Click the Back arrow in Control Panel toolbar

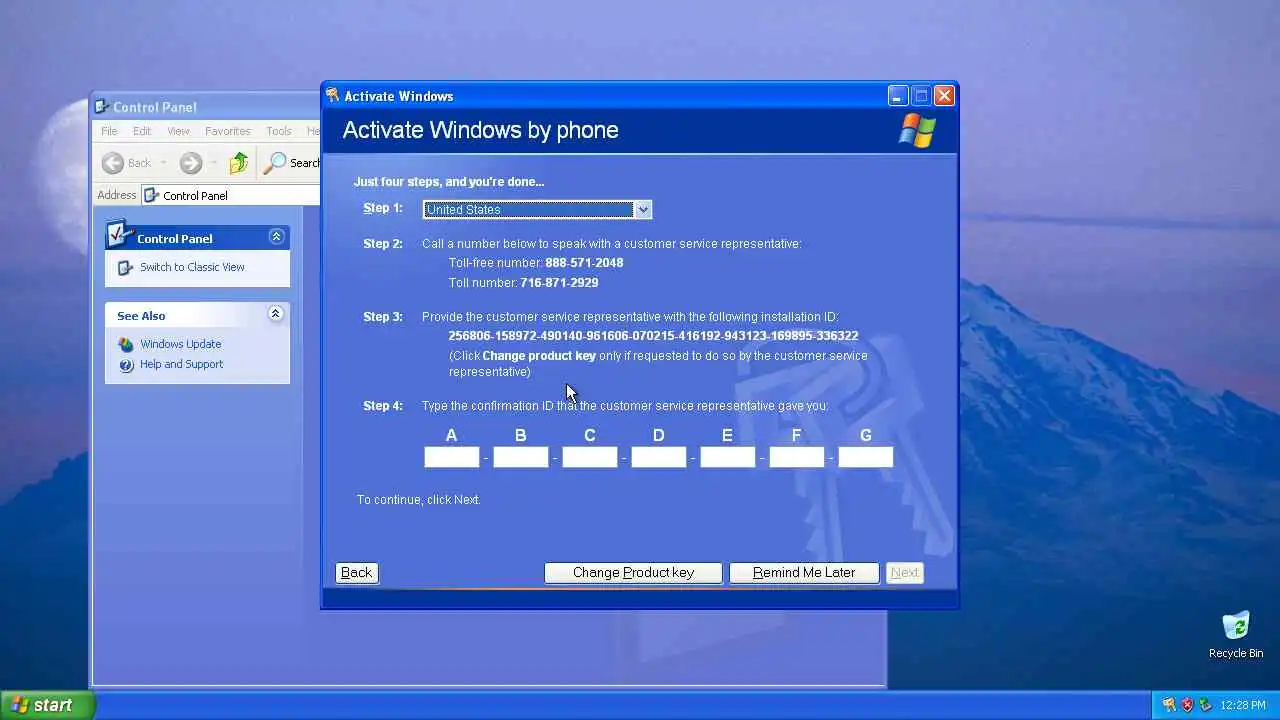113,163
